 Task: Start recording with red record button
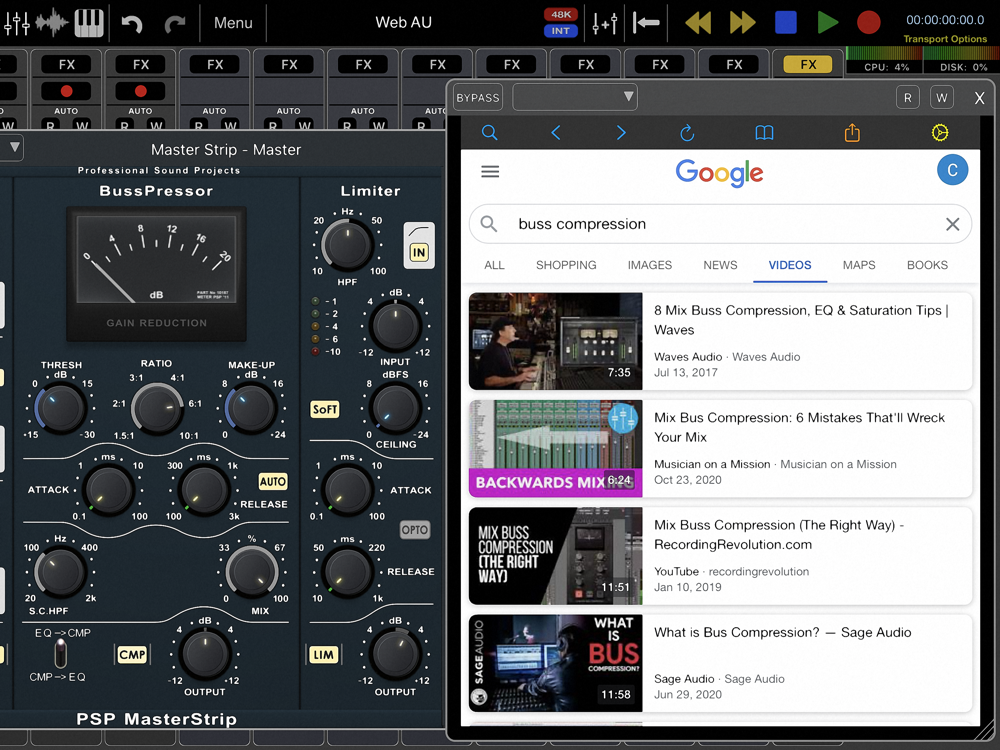pyautogui.click(x=868, y=22)
